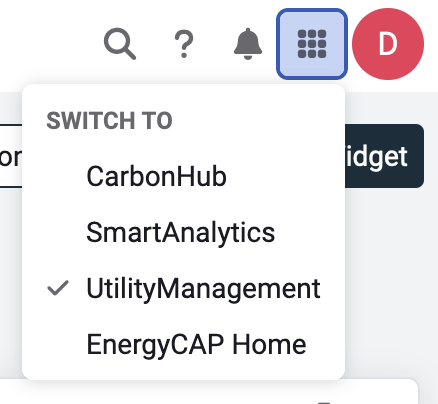
Task: Select the checked UtilityManagement entry
Action: click(183, 288)
